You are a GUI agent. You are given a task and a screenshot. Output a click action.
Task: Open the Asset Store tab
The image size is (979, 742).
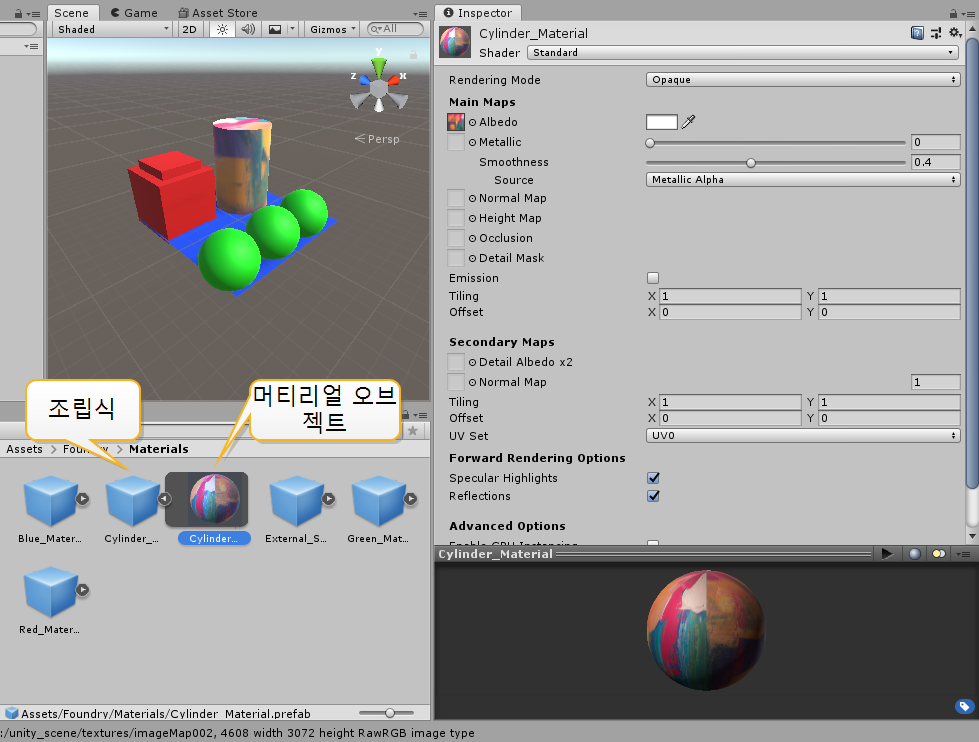217,13
